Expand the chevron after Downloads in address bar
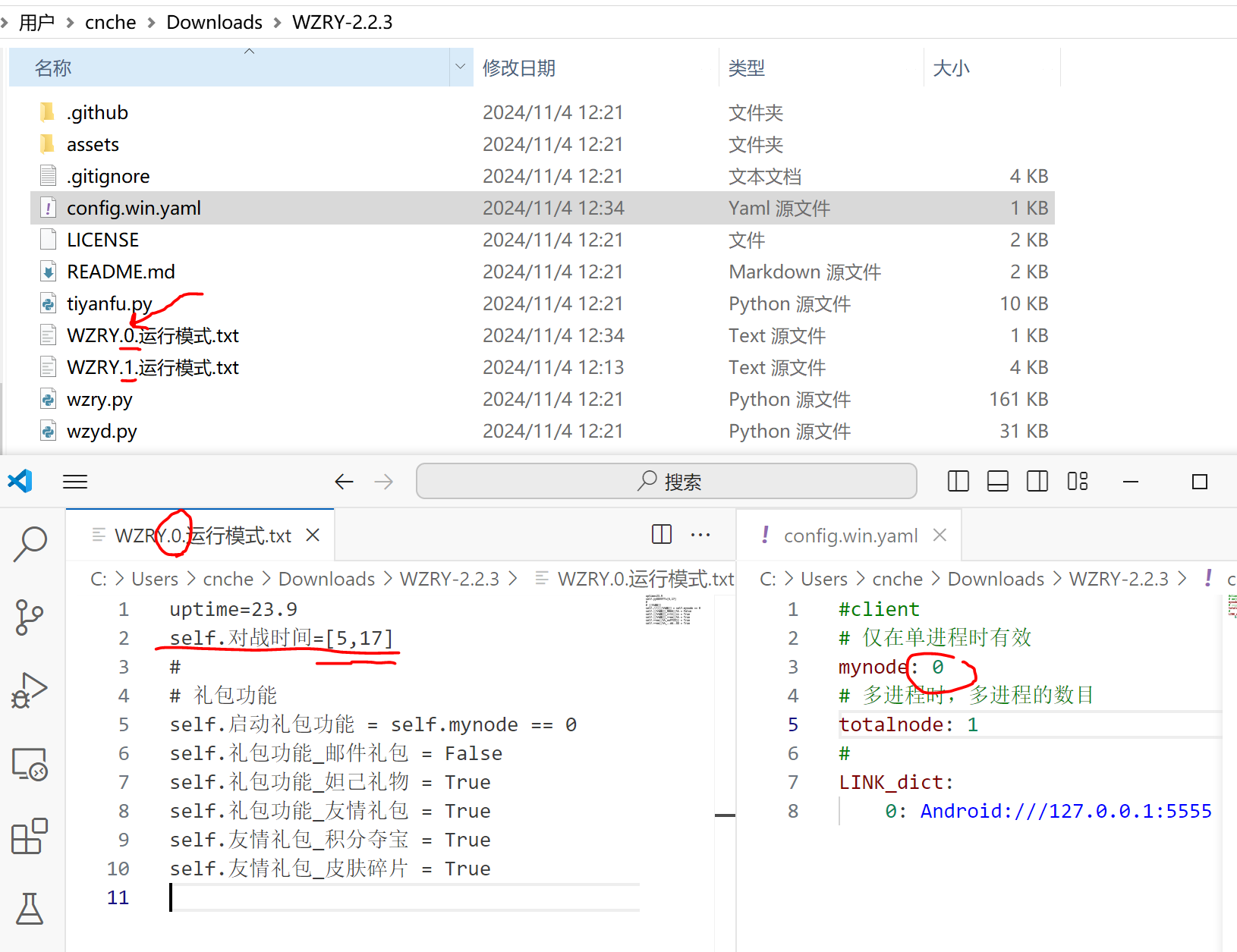Image resolution: width=1237 pixels, height=952 pixels. [x=277, y=23]
